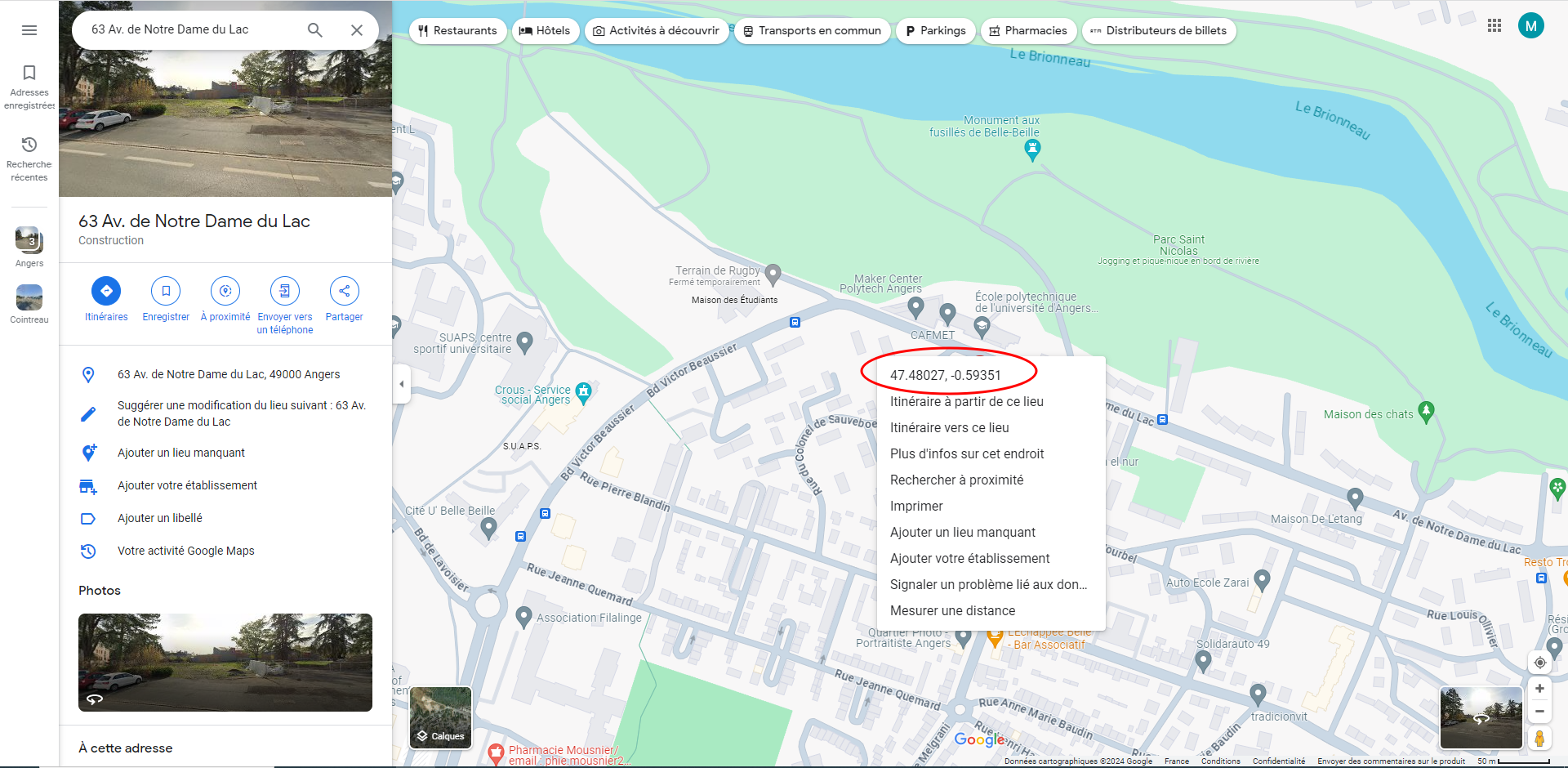Click the my location target button
Image resolution: width=1568 pixels, height=768 pixels.
pyautogui.click(x=1539, y=663)
